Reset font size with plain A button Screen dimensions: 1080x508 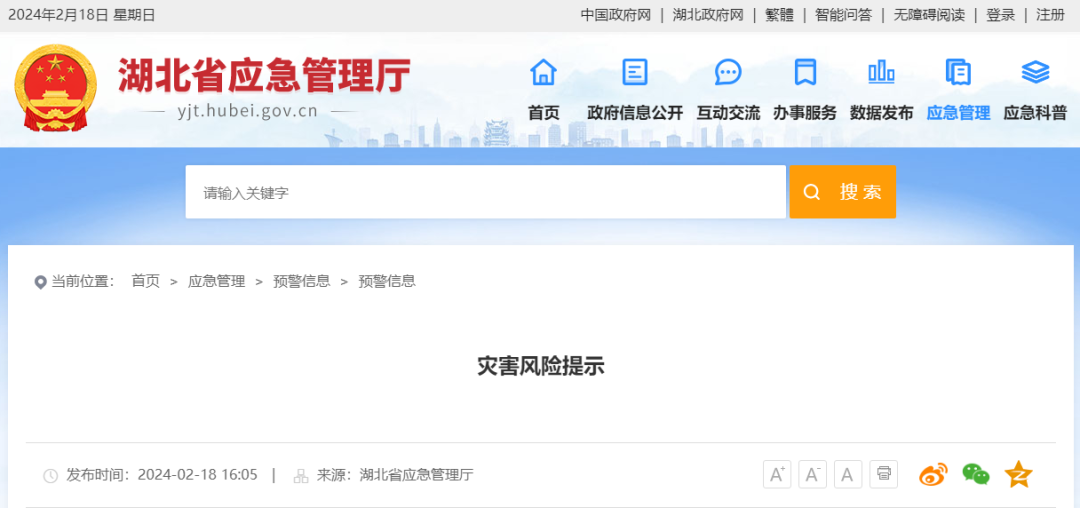pyautogui.click(x=848, y=474)
